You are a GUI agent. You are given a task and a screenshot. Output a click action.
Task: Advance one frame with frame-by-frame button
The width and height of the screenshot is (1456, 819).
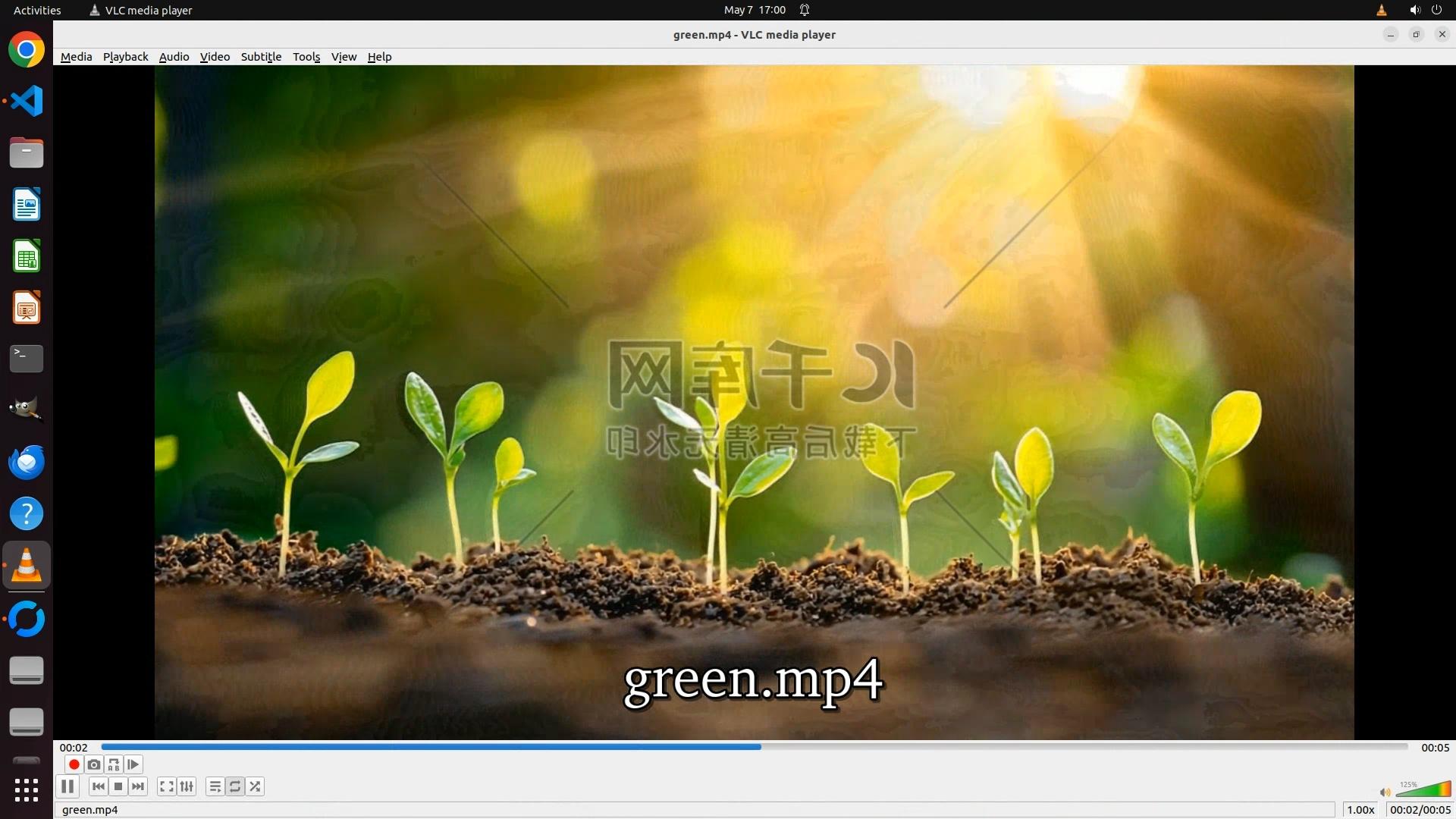[x=133, y=764]
